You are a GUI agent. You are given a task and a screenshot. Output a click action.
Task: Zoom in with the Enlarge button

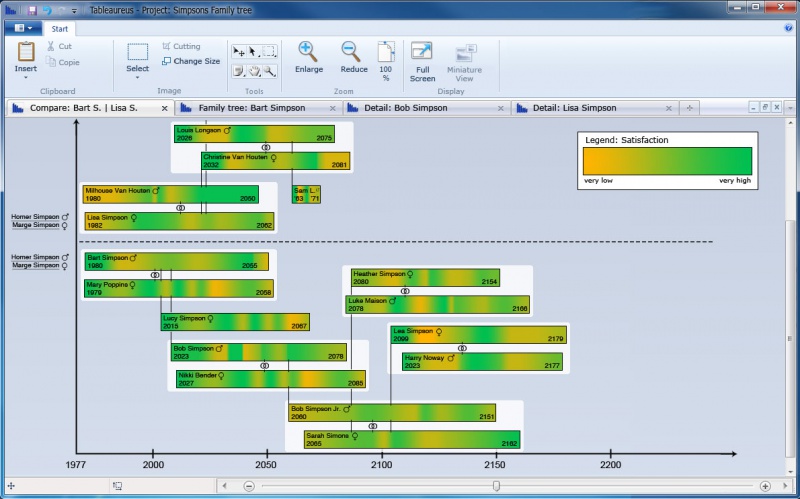pos(309,58)
